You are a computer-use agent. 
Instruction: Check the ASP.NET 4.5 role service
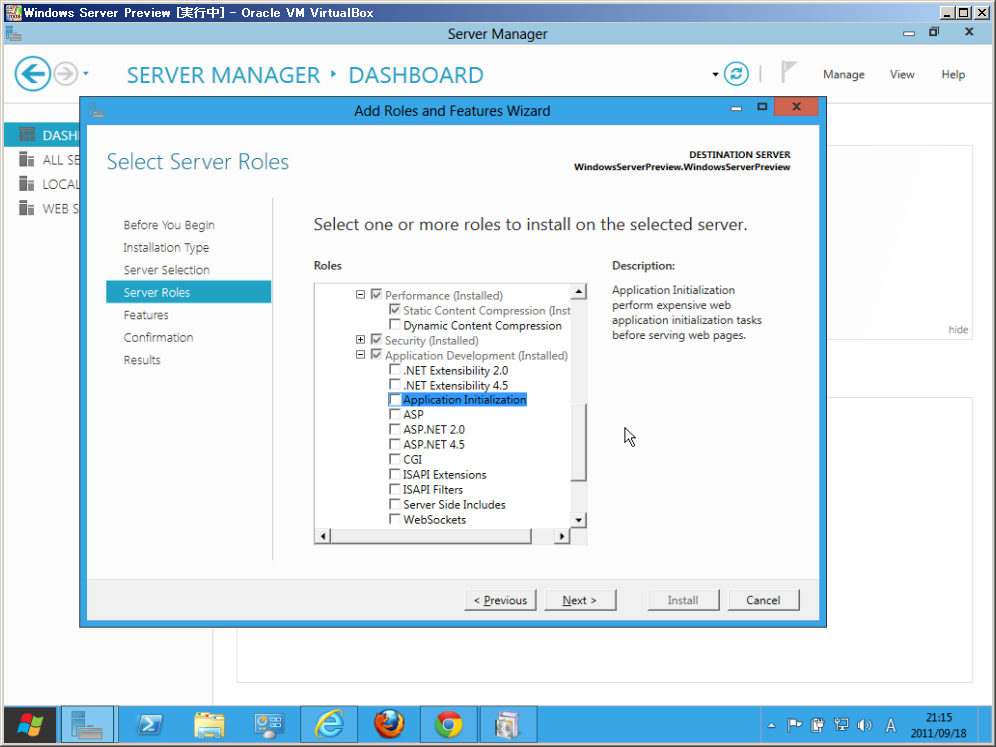[395, 445]
